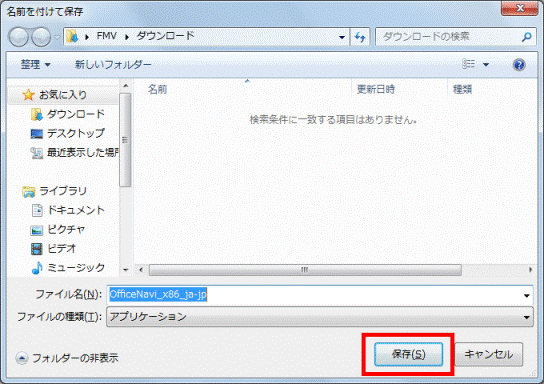Image resolution: width=544 pixels, height=384 pixels.
Task: Click file list horizontal scrollbar thumb
Action: point(305,270)
